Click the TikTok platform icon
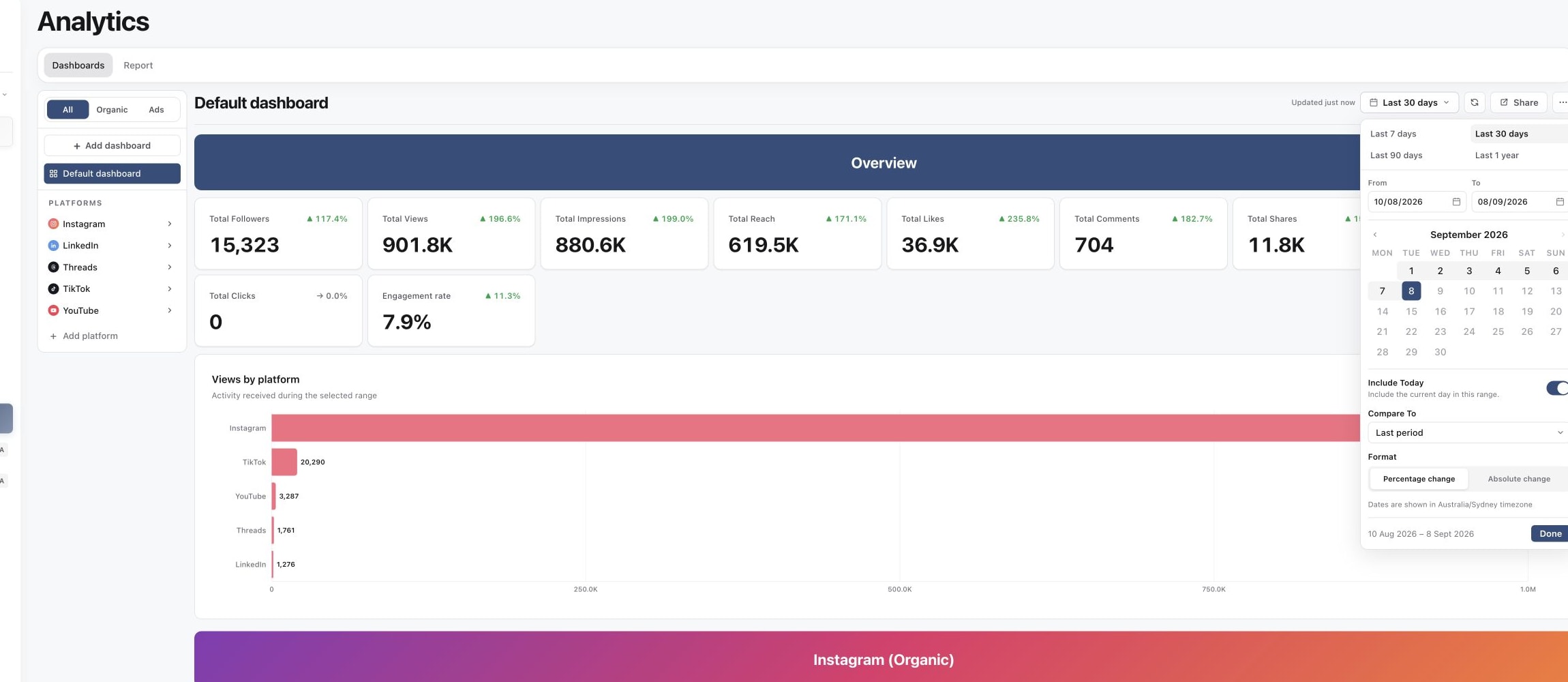 tap(53, 289)
